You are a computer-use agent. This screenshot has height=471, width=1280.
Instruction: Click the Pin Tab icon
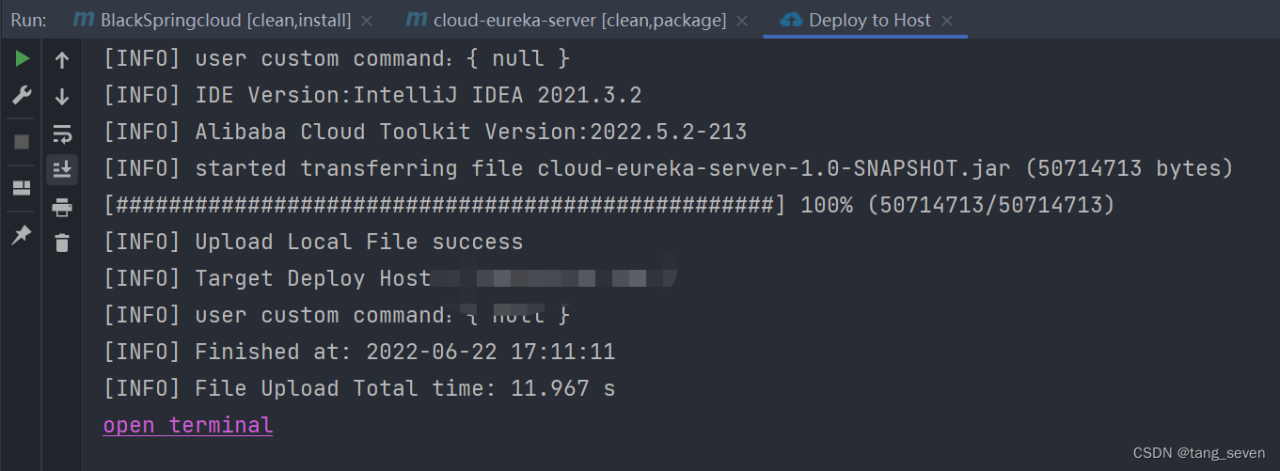click(x=21, y=234)
